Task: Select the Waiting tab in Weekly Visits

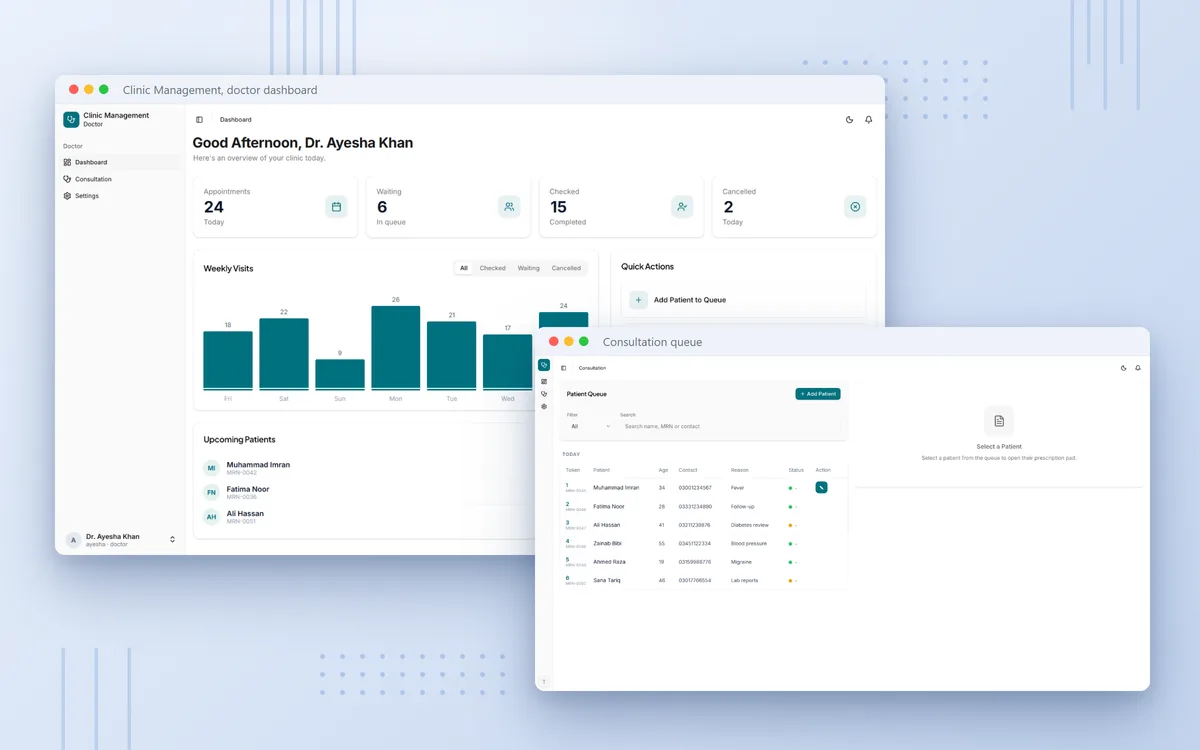Action: [529, 268]
